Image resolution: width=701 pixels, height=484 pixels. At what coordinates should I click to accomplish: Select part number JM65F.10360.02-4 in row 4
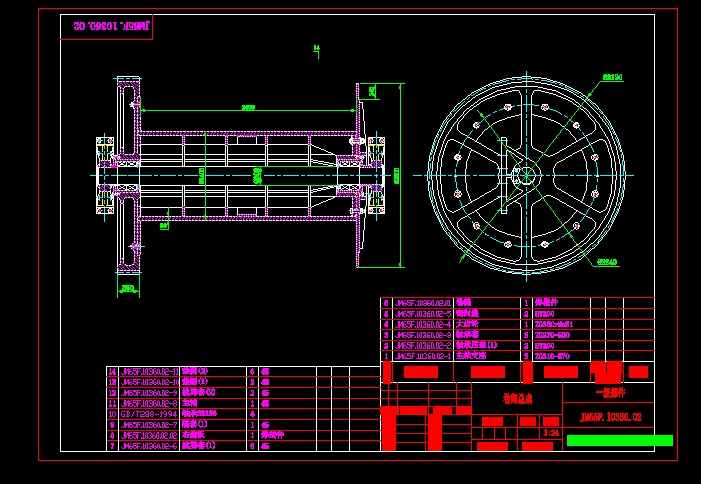(423, 324)
